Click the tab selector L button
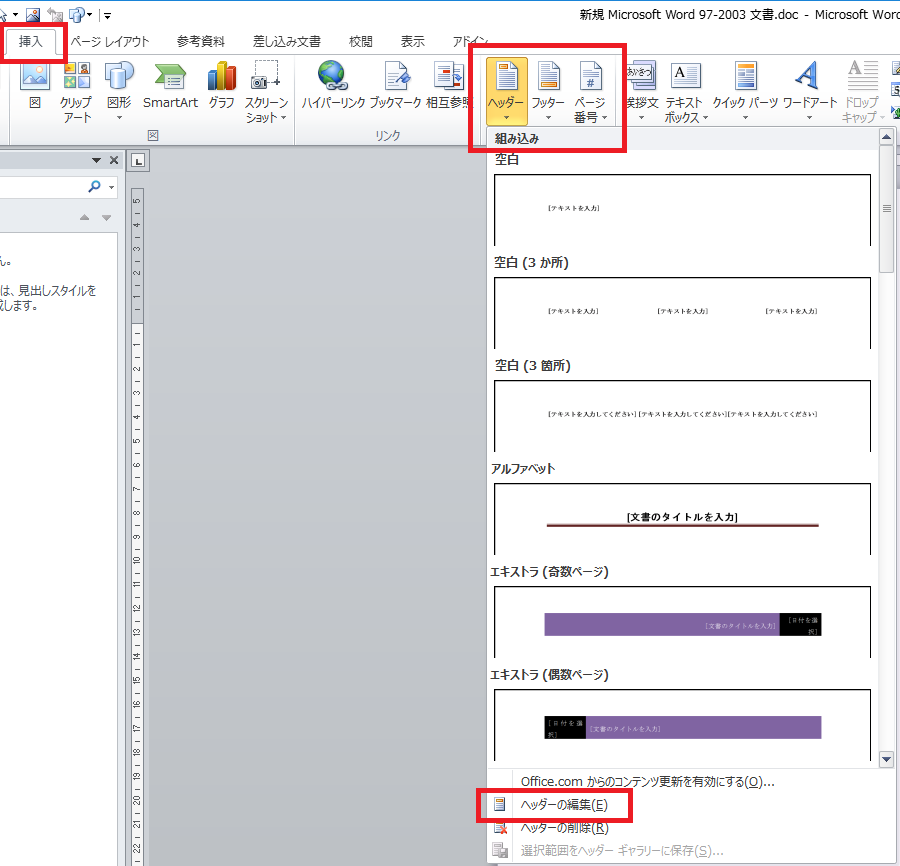Image resolution: width=900 pixels, height=866 pixels. (138, 161)
